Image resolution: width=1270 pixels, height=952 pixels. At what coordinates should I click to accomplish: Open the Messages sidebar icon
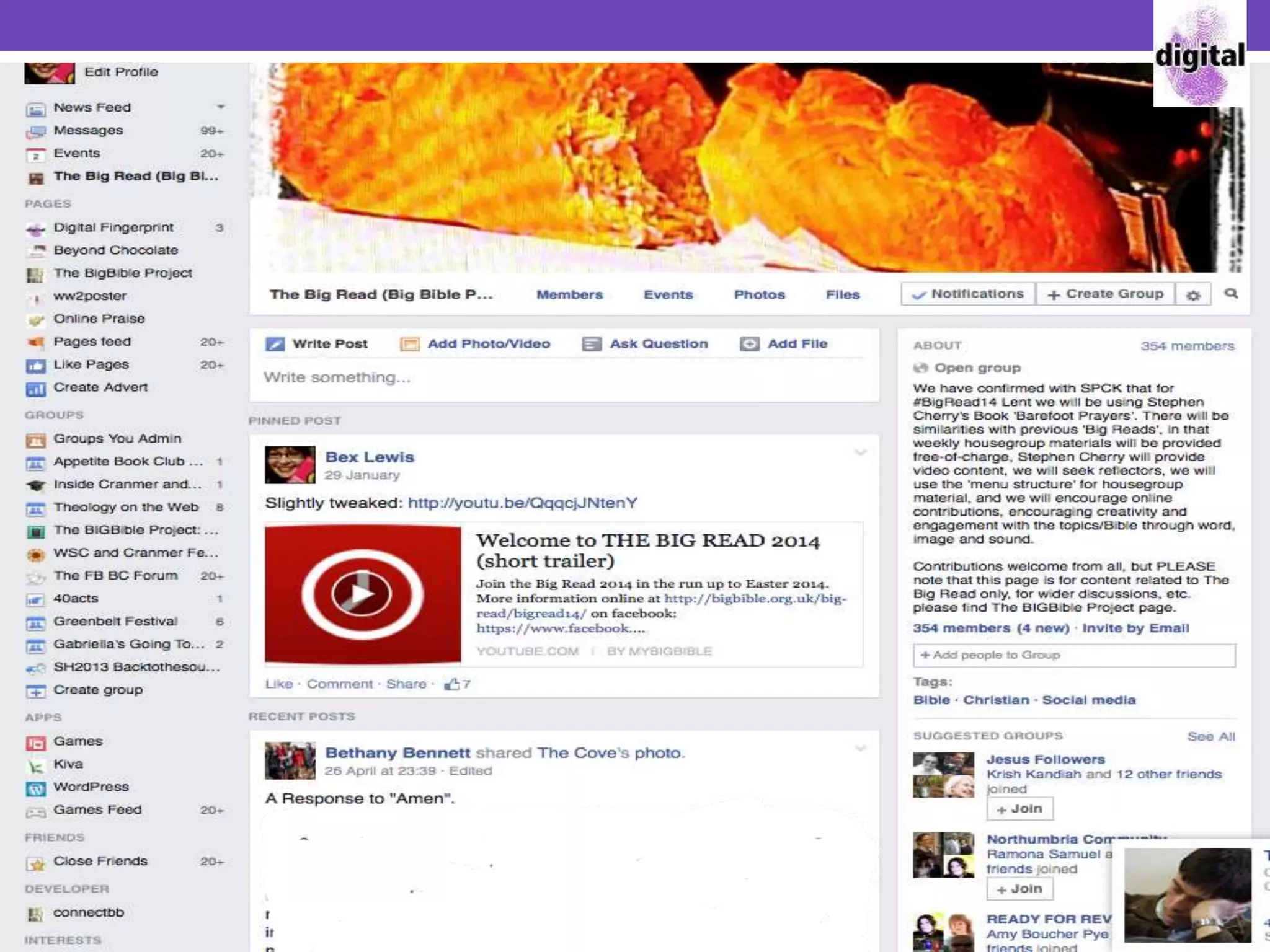(x=36, y=131)
